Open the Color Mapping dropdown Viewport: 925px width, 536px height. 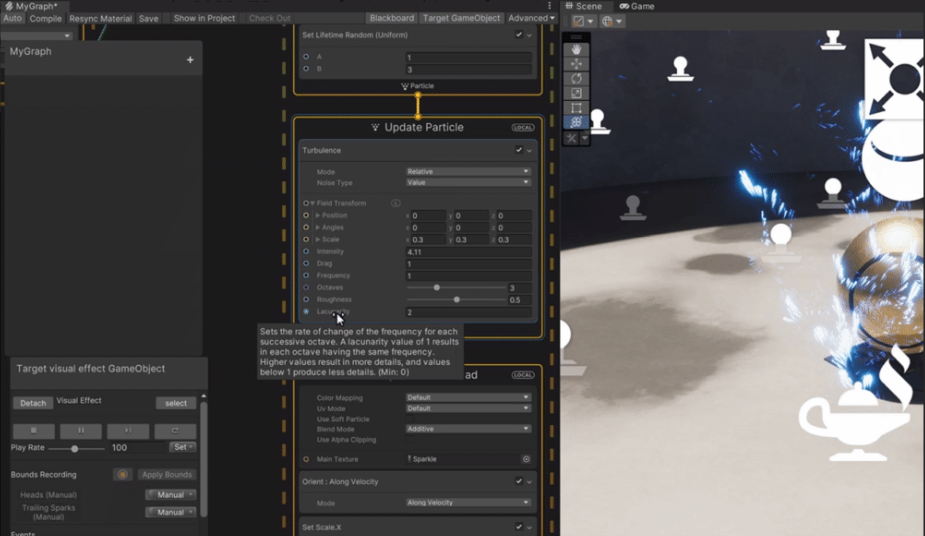pyautogui.click(x=468, y=397)
